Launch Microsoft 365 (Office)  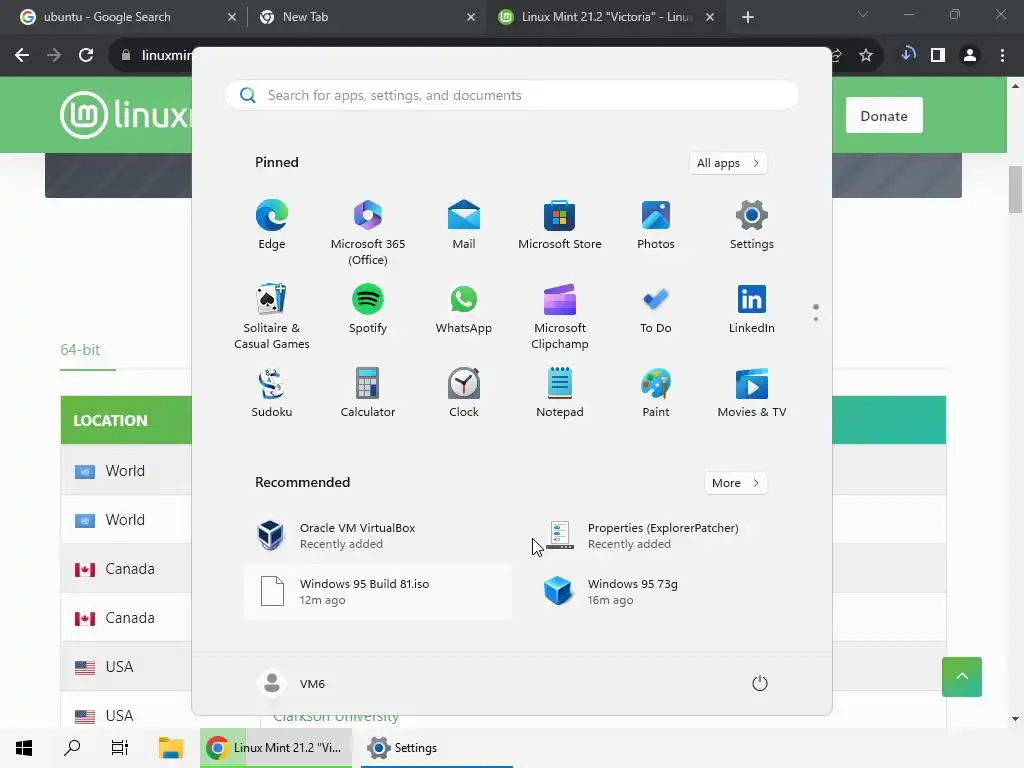[x=368, y=232]
